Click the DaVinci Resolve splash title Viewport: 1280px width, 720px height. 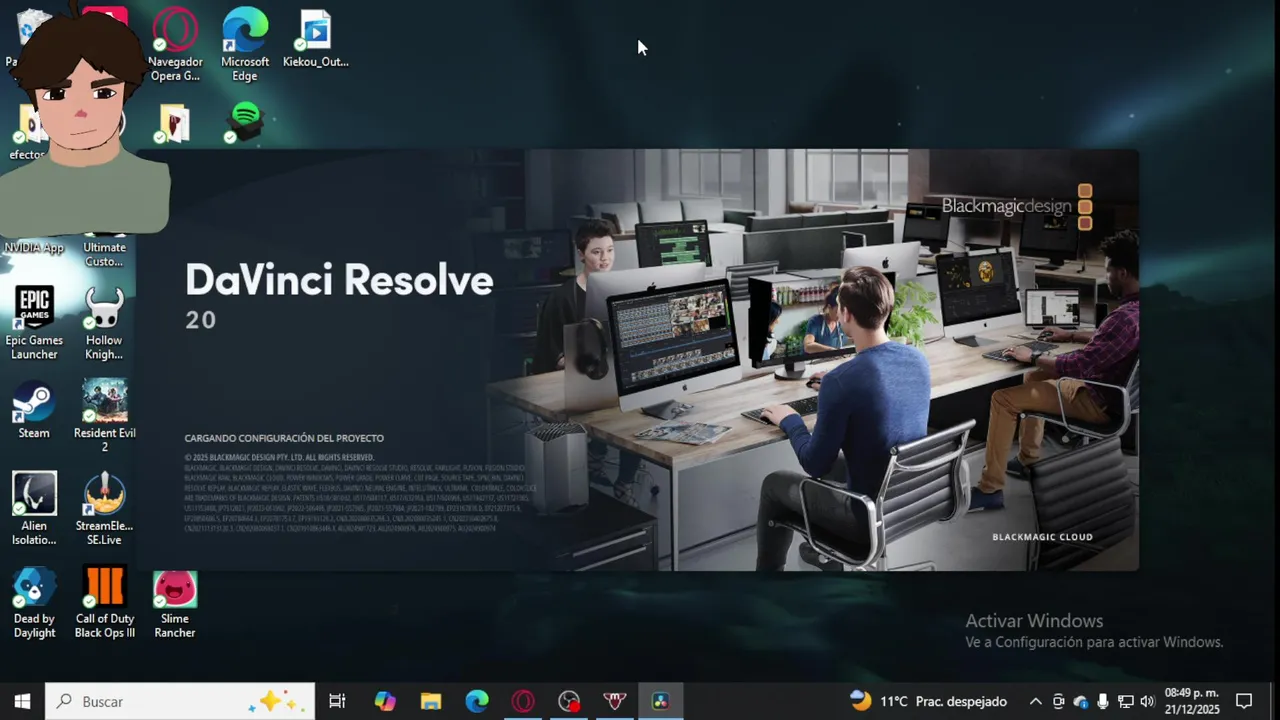click(339, 280)
